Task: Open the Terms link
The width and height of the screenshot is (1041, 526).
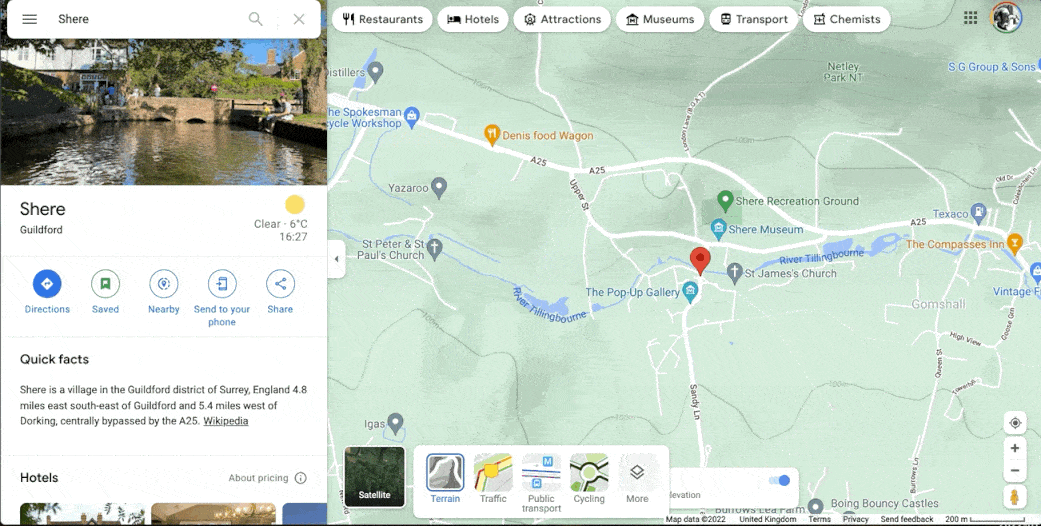Action: pos(819,519)
